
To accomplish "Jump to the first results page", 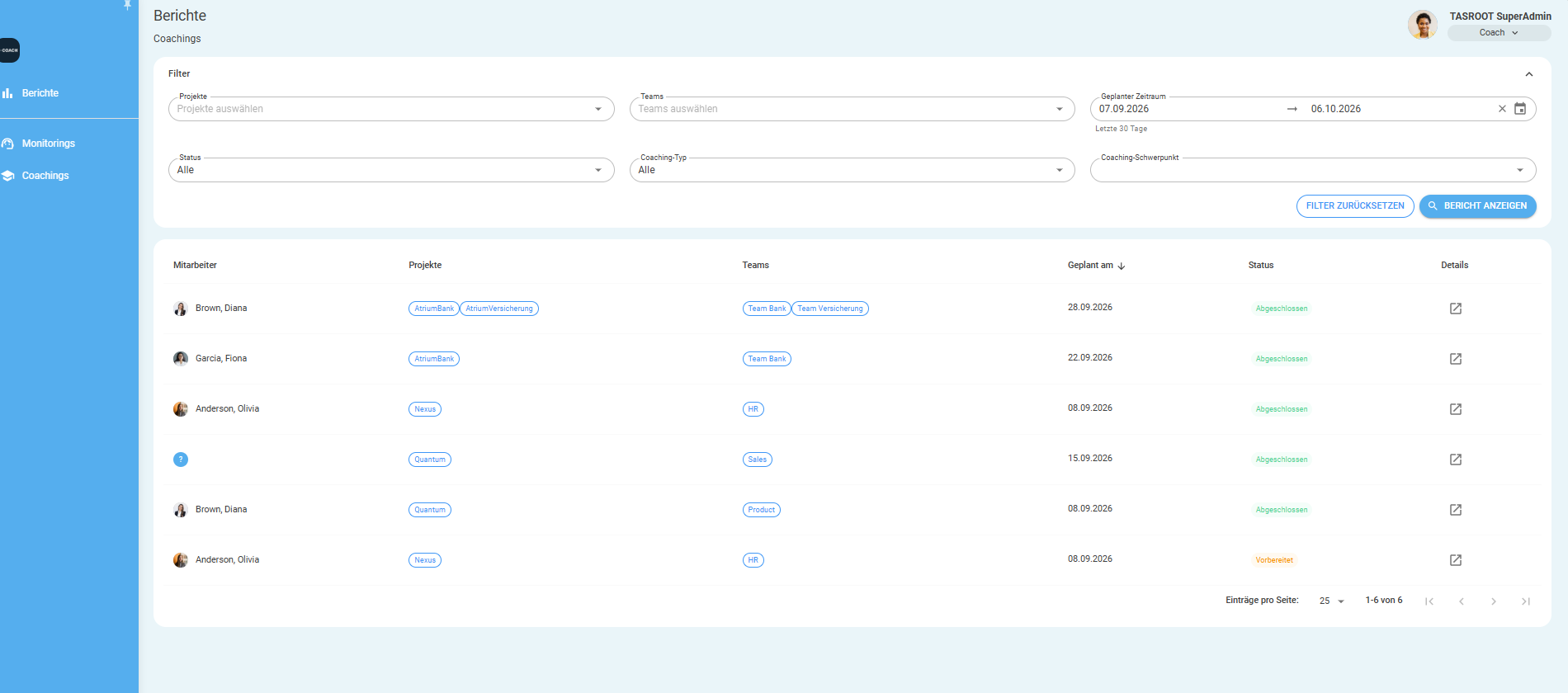I will click(1429, 601).
